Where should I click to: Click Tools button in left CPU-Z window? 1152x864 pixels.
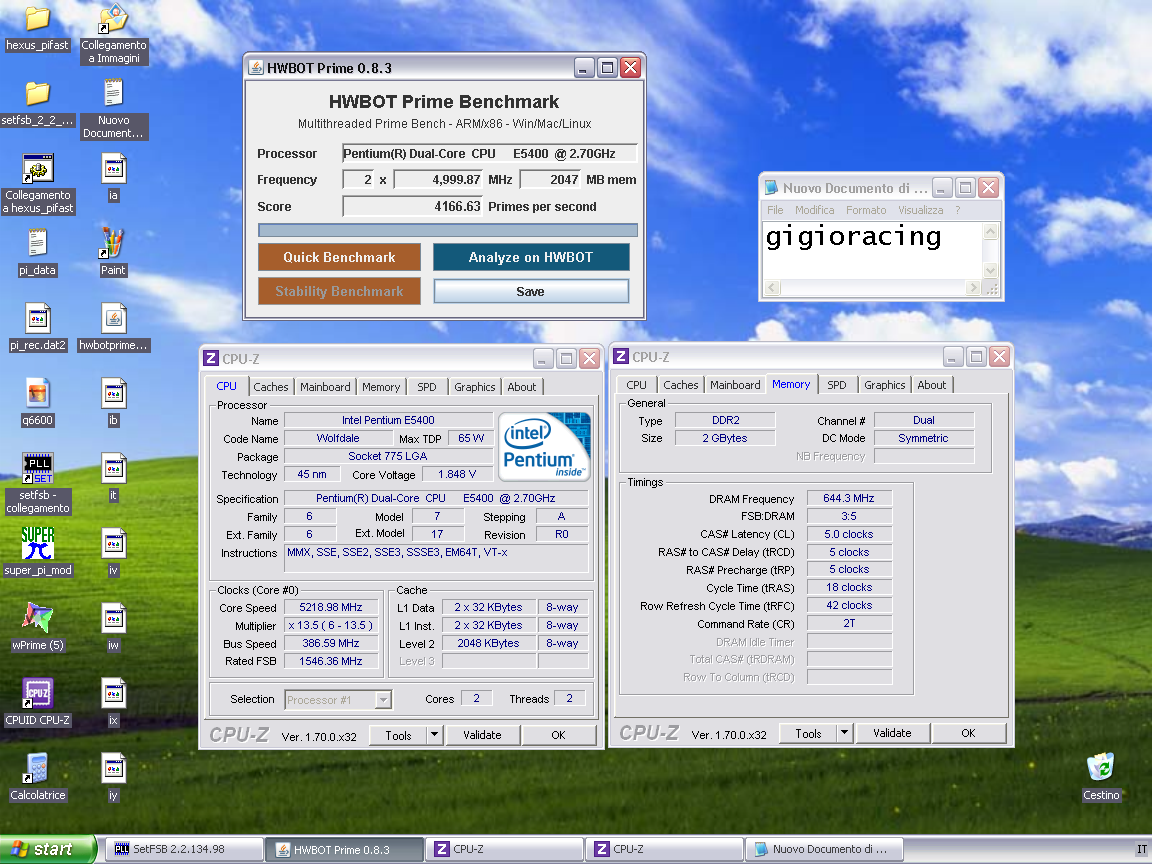pos(398,735)
